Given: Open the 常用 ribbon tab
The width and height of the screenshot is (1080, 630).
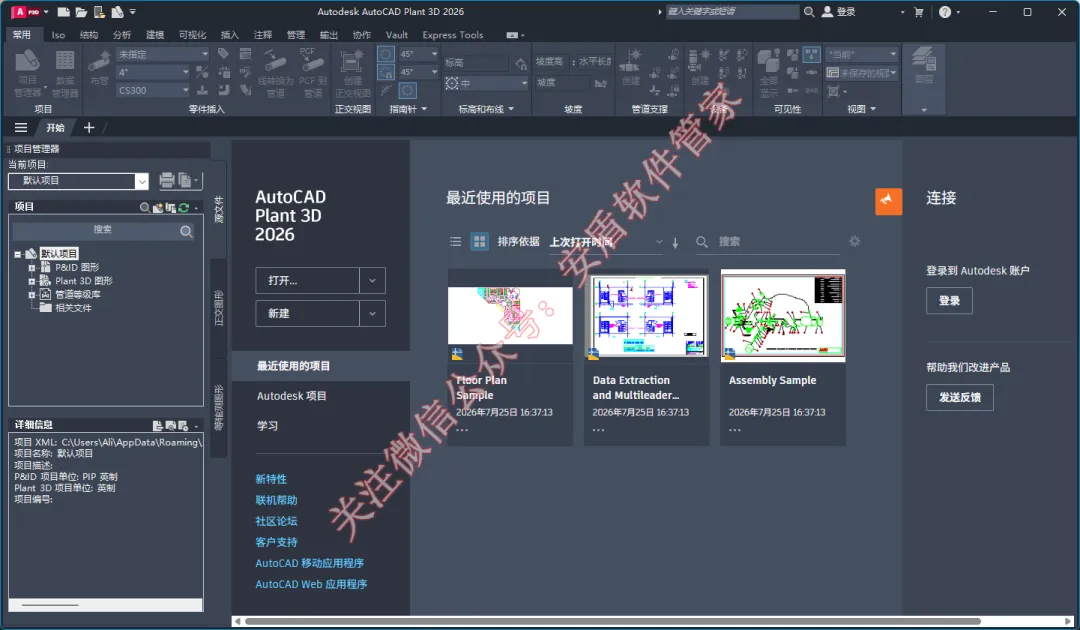Looking at the screenshot, I should 22,34.
